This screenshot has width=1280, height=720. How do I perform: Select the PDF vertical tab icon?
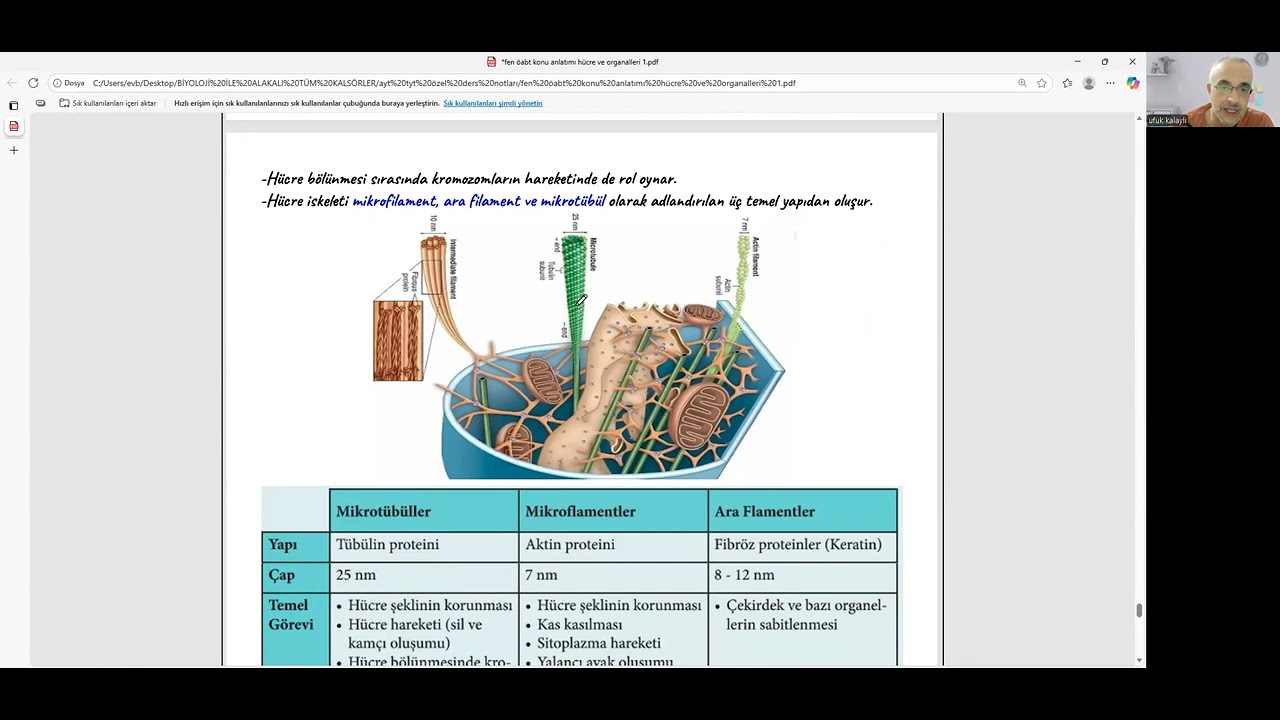[x=14, y=126]
